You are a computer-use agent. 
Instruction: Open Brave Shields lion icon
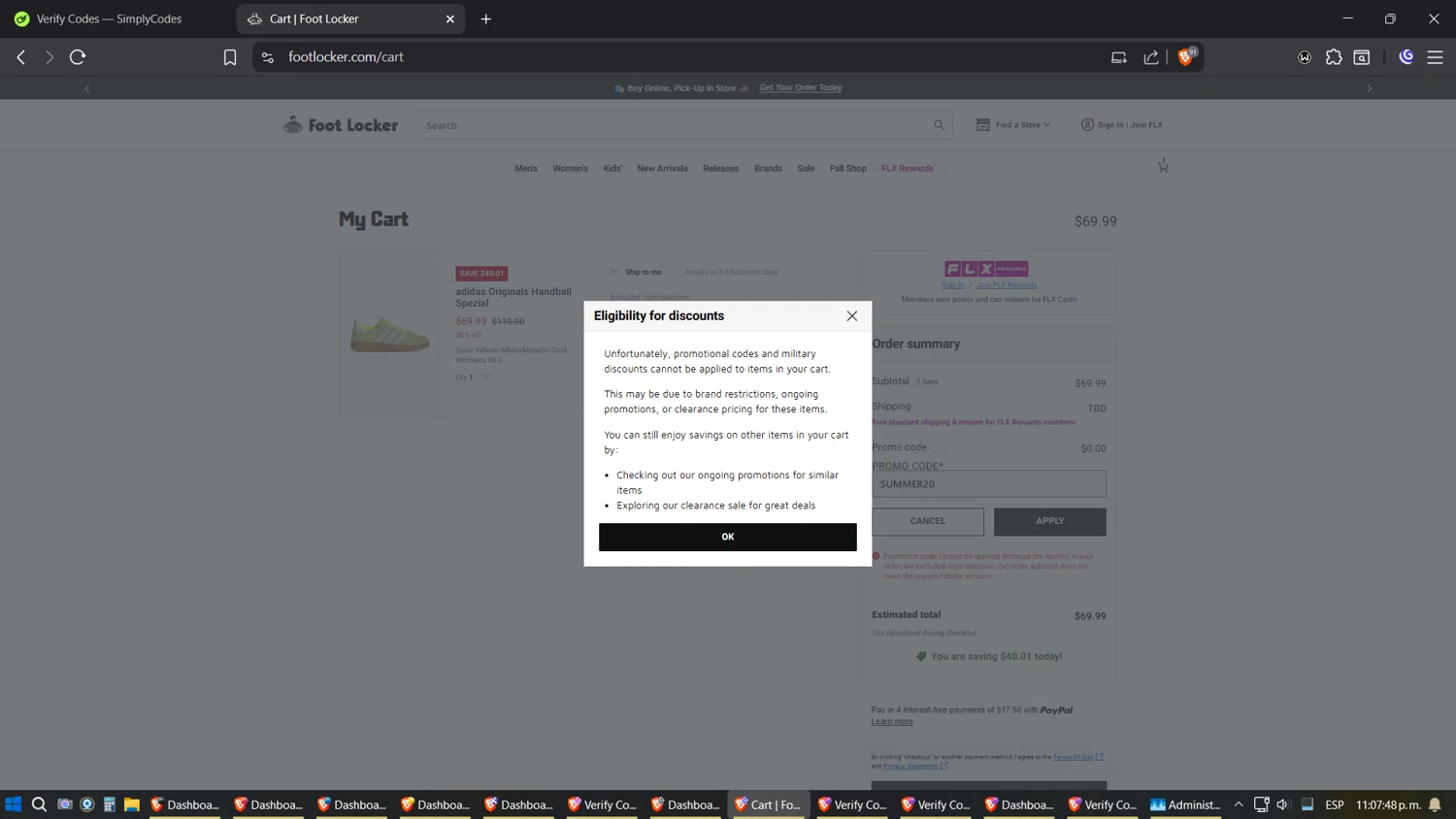pyautogui.click(x=1186, y=57)
